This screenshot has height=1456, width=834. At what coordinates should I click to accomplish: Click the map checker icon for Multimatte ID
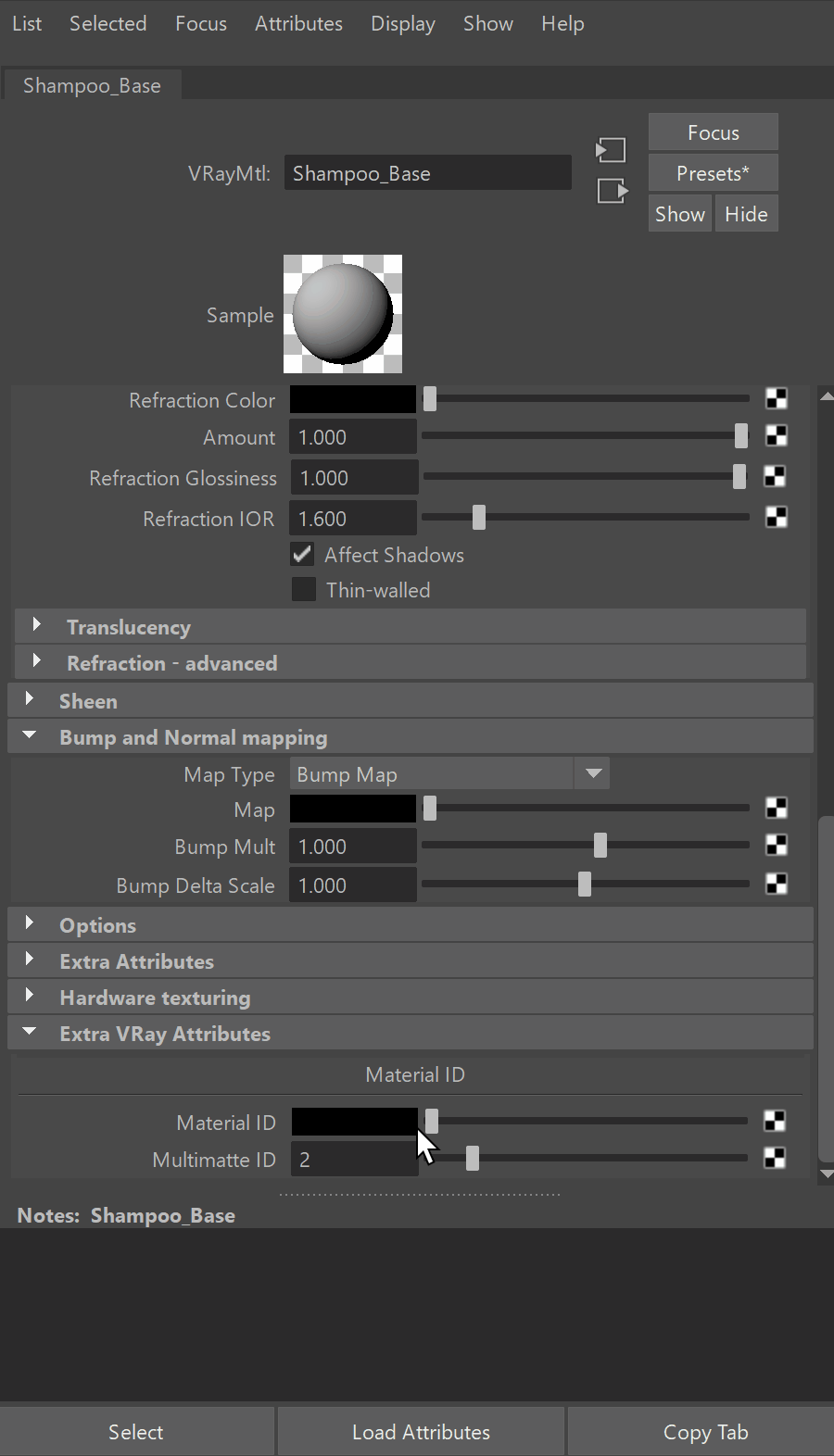coord(775,1158)
